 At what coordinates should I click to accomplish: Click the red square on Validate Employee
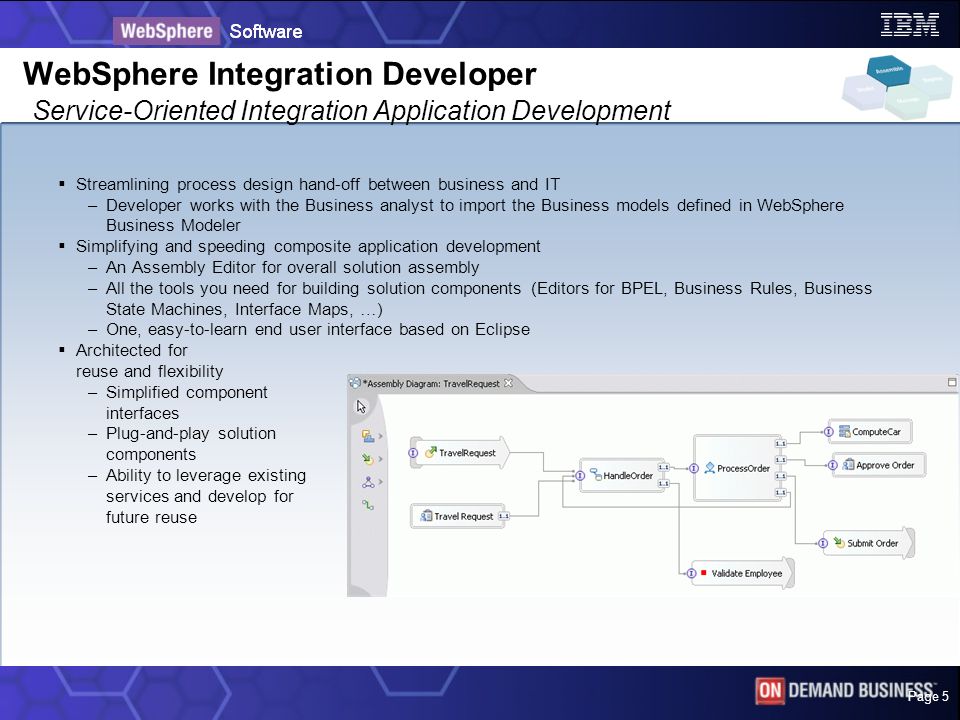(x=703, y=572)
